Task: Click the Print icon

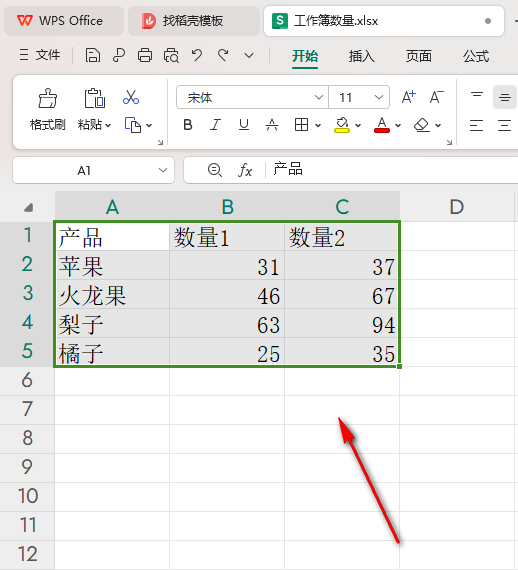Action: click(145, 56)
